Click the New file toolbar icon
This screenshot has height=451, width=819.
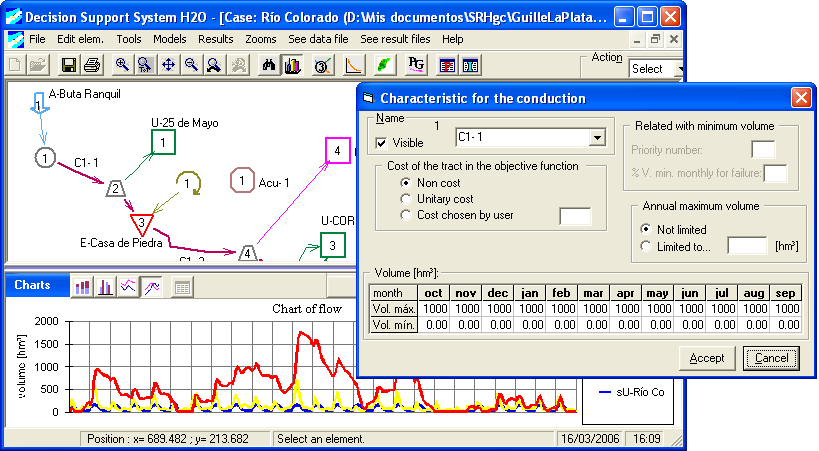click(15, 65)
